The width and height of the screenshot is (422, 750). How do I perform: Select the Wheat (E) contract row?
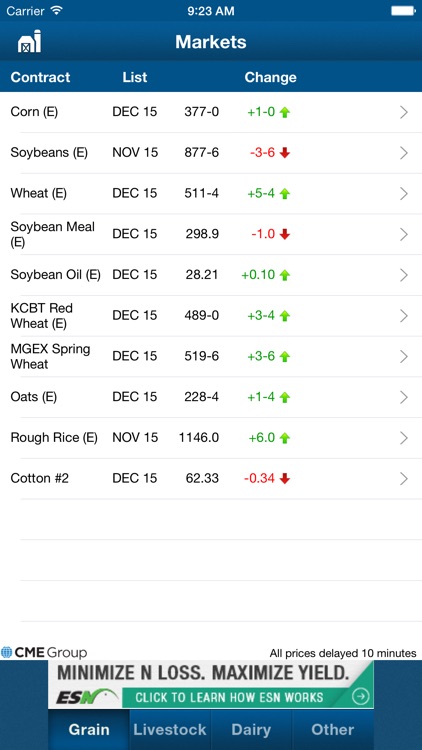(211, 194)
